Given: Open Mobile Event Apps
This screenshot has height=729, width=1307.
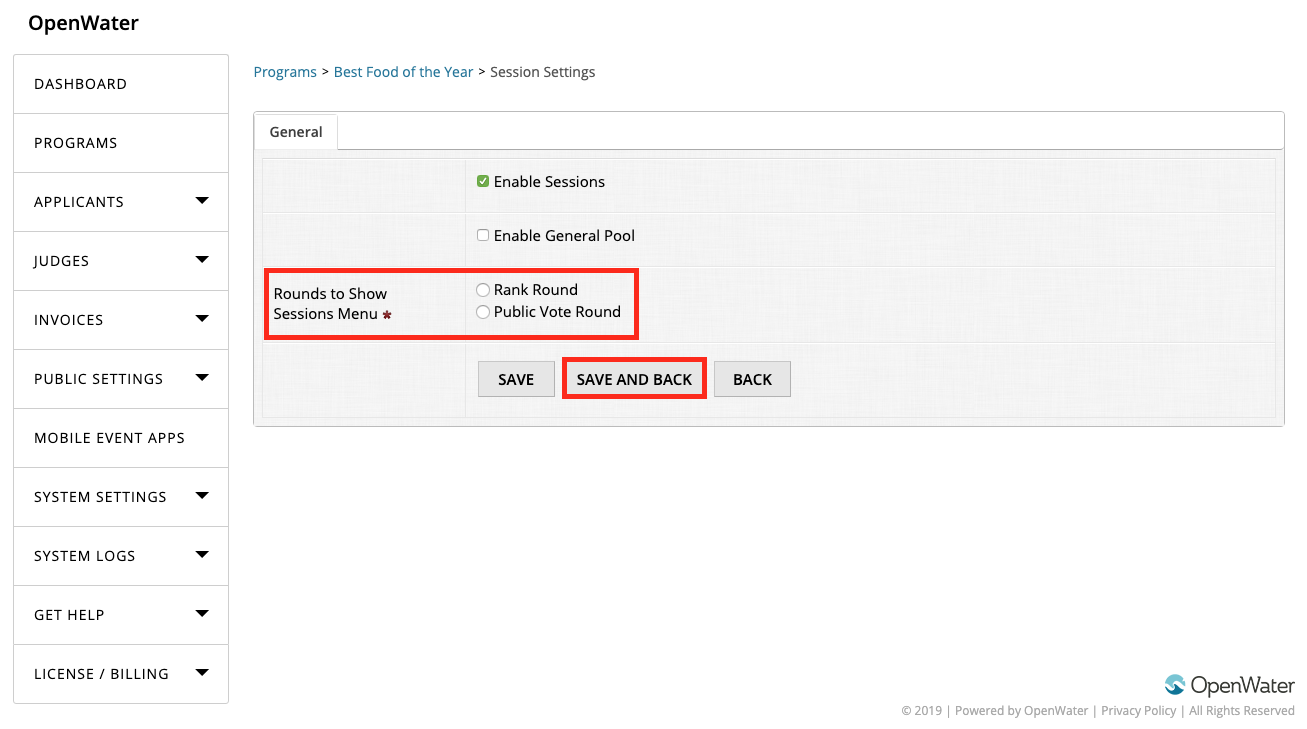Looking at the screenshot, I should pyautogui.click(x=121, y=438).
